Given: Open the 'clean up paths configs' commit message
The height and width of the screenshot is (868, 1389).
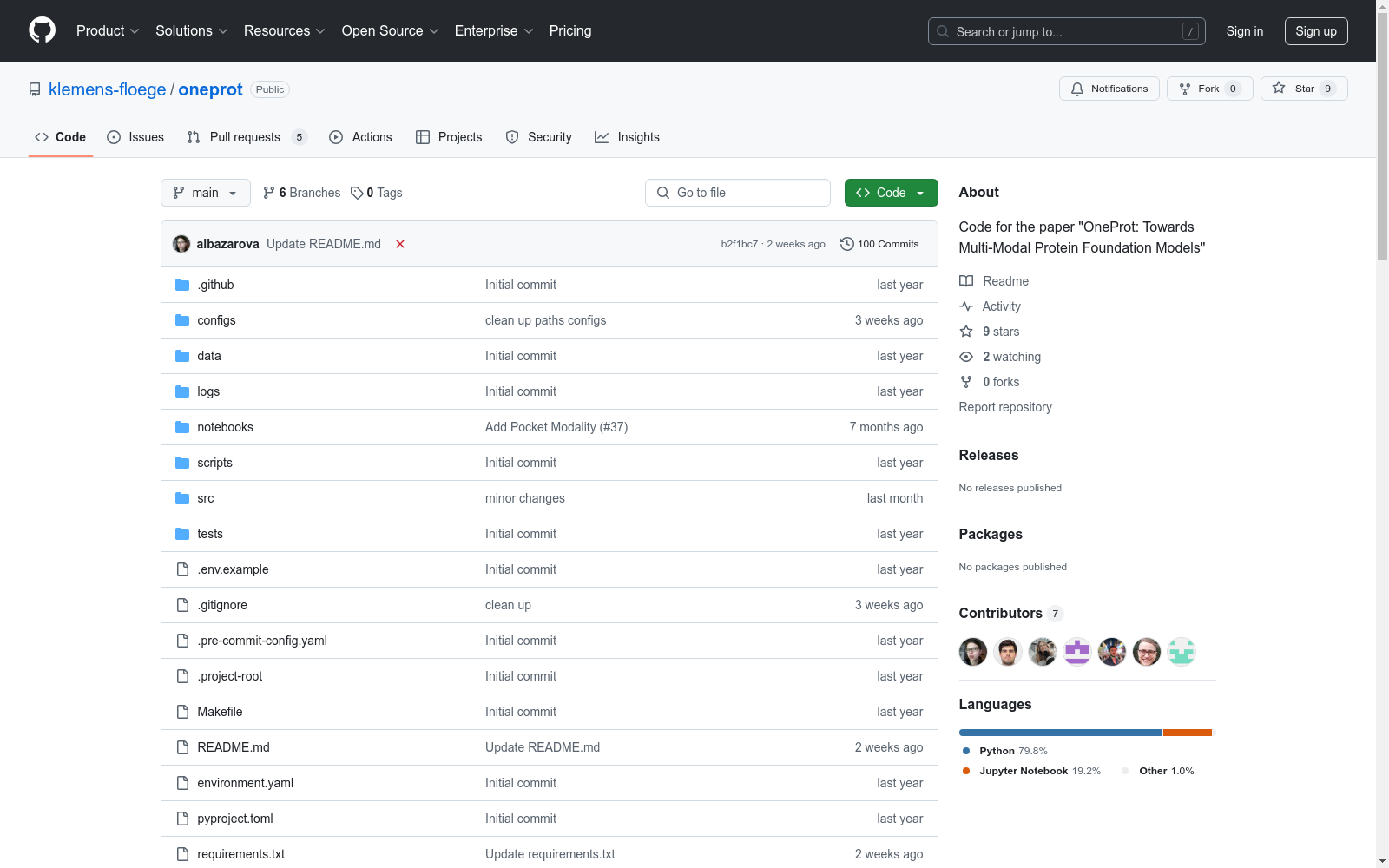Looking at the screenshot, I should (545, 320).
